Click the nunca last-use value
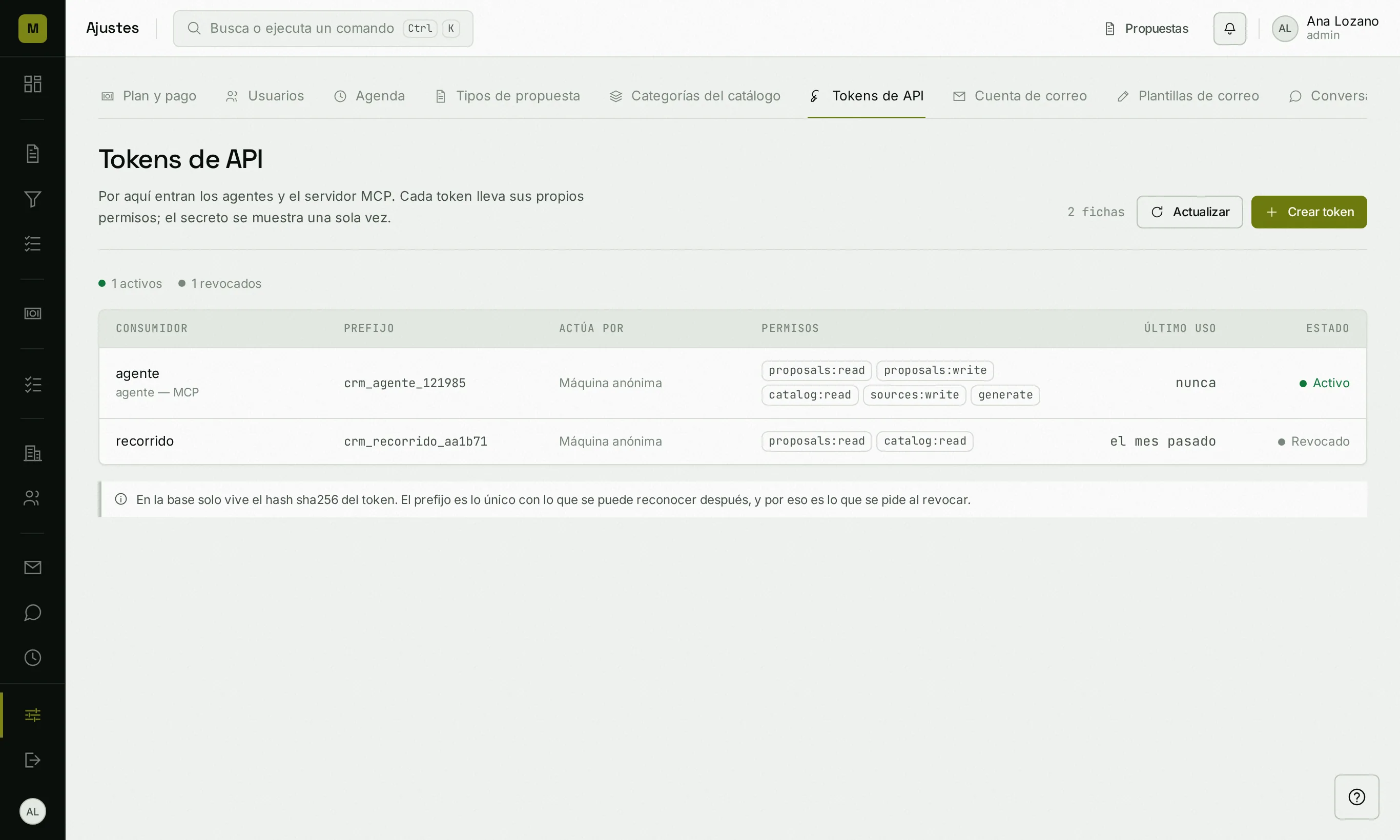This screenshot has height=840, width=1400. pyautogui.click(x=1195, y=383)
